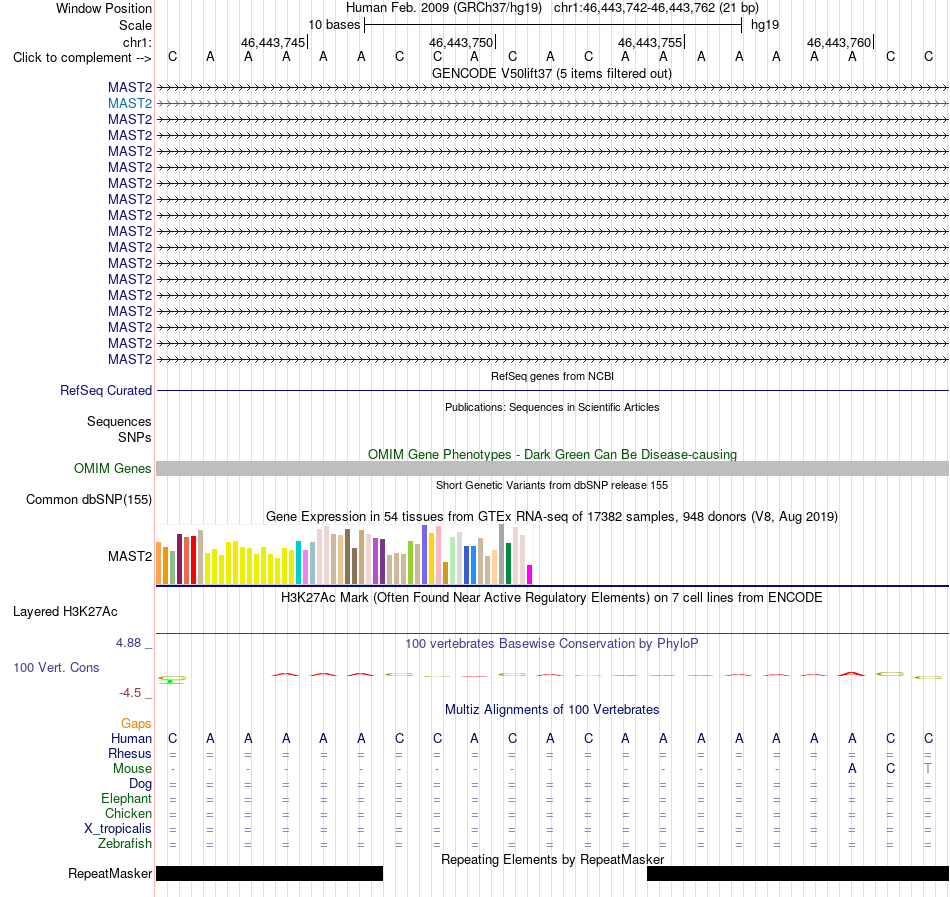The image size is (950, 897).
Task: Click the orange Gaps label
Action: 136,724
